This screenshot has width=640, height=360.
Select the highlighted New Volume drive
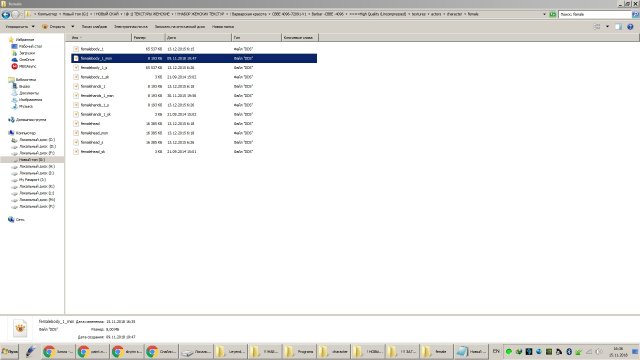pyautogui.click(x=32, y=160)
